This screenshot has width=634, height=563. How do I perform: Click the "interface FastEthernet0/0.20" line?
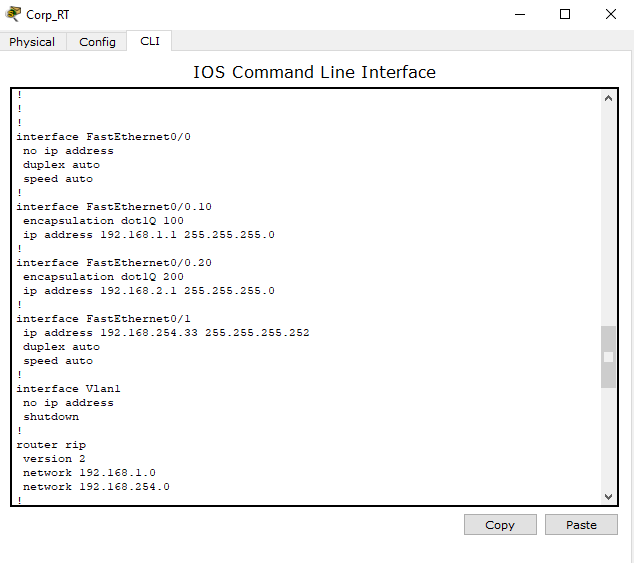coord(114,263)
